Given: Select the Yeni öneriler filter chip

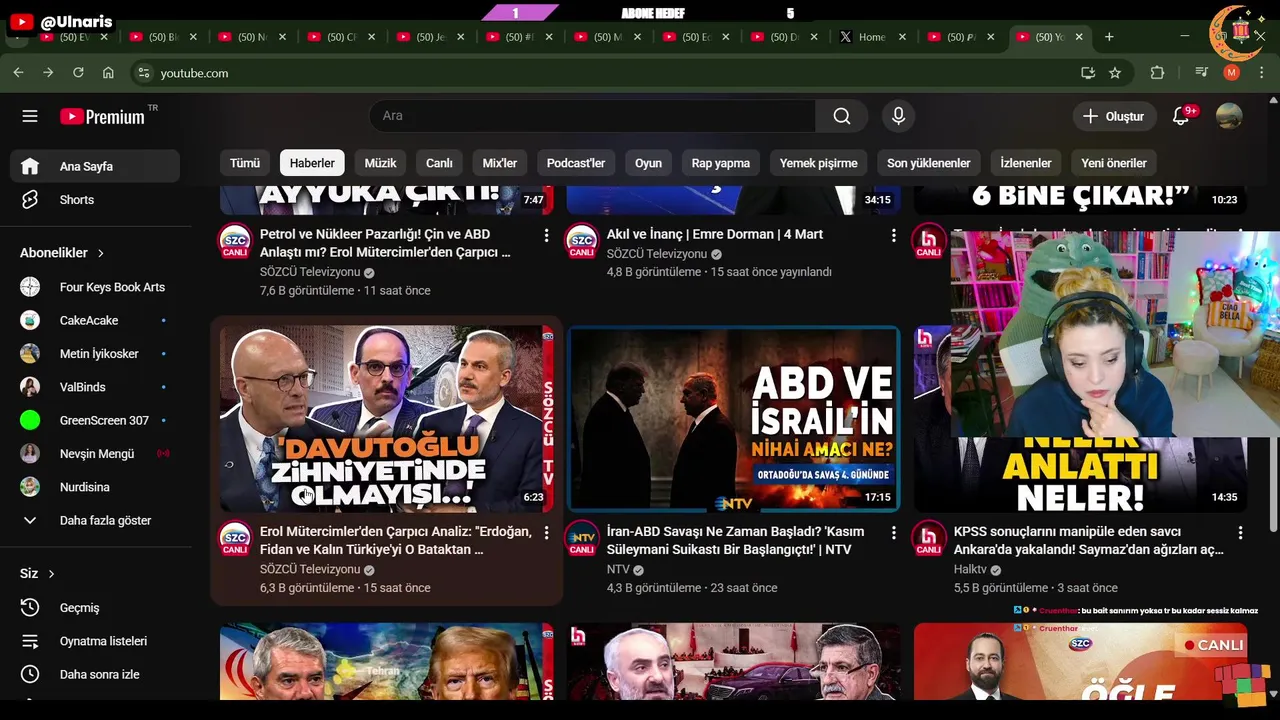Looking at the screenshot, I should point(1114,163).
